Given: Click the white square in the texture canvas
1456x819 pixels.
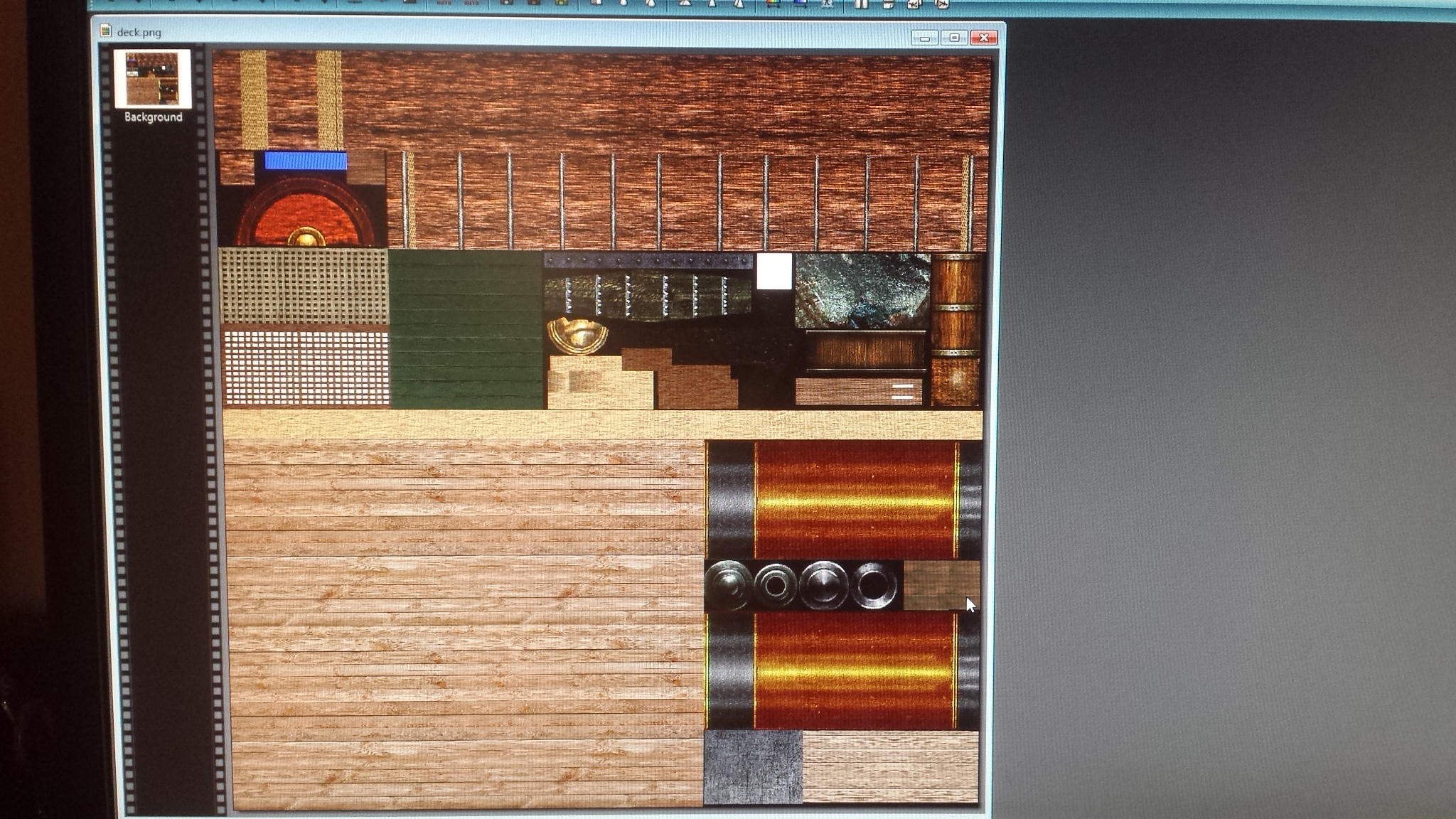Looking at the screenshot, I should coord(774,272).
